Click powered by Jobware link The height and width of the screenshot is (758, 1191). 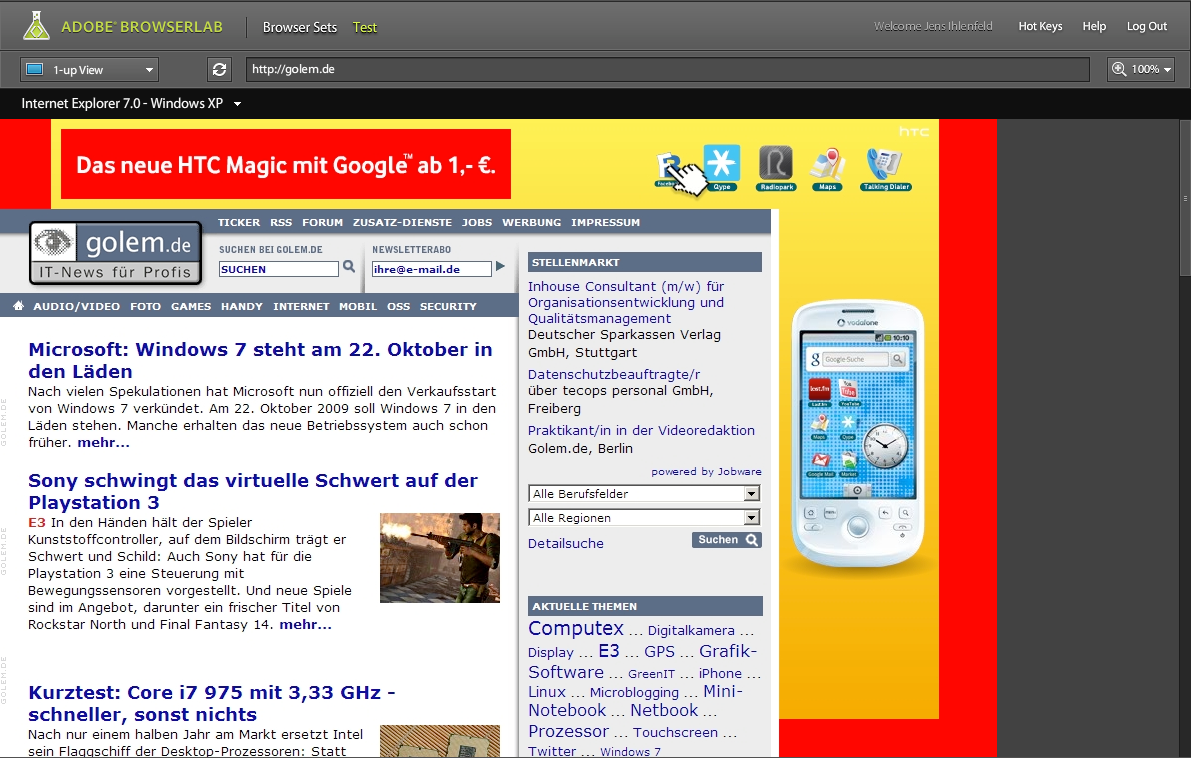point(706,472)
